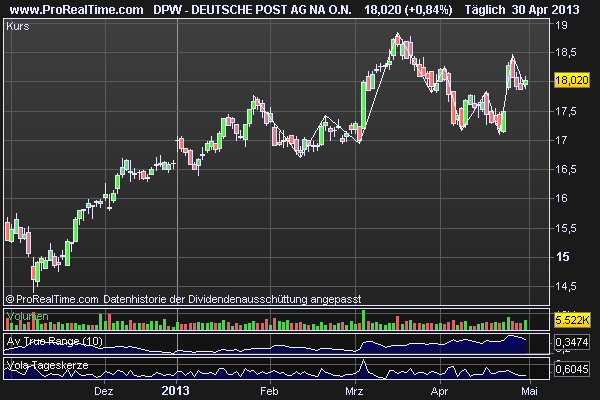Click the Vola Tageskerze label
600x400 pixels.
47,365
